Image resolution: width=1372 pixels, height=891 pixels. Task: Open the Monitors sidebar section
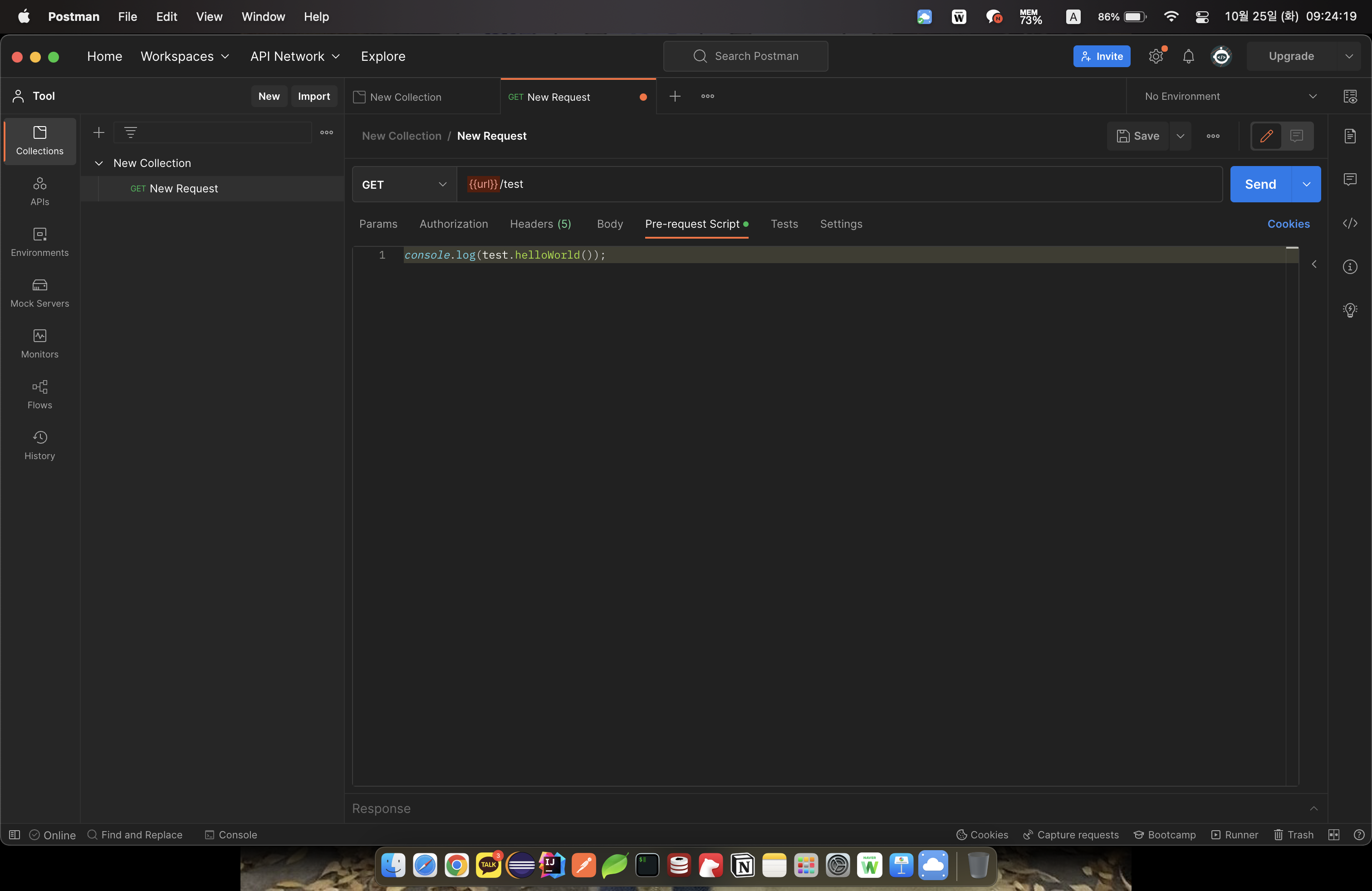click(40, 343)
